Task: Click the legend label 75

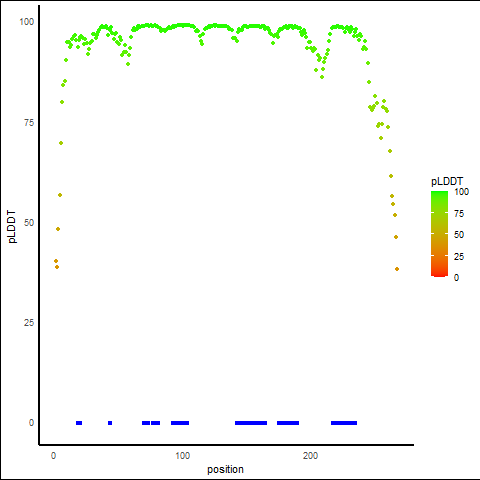Action: point(459,214)
